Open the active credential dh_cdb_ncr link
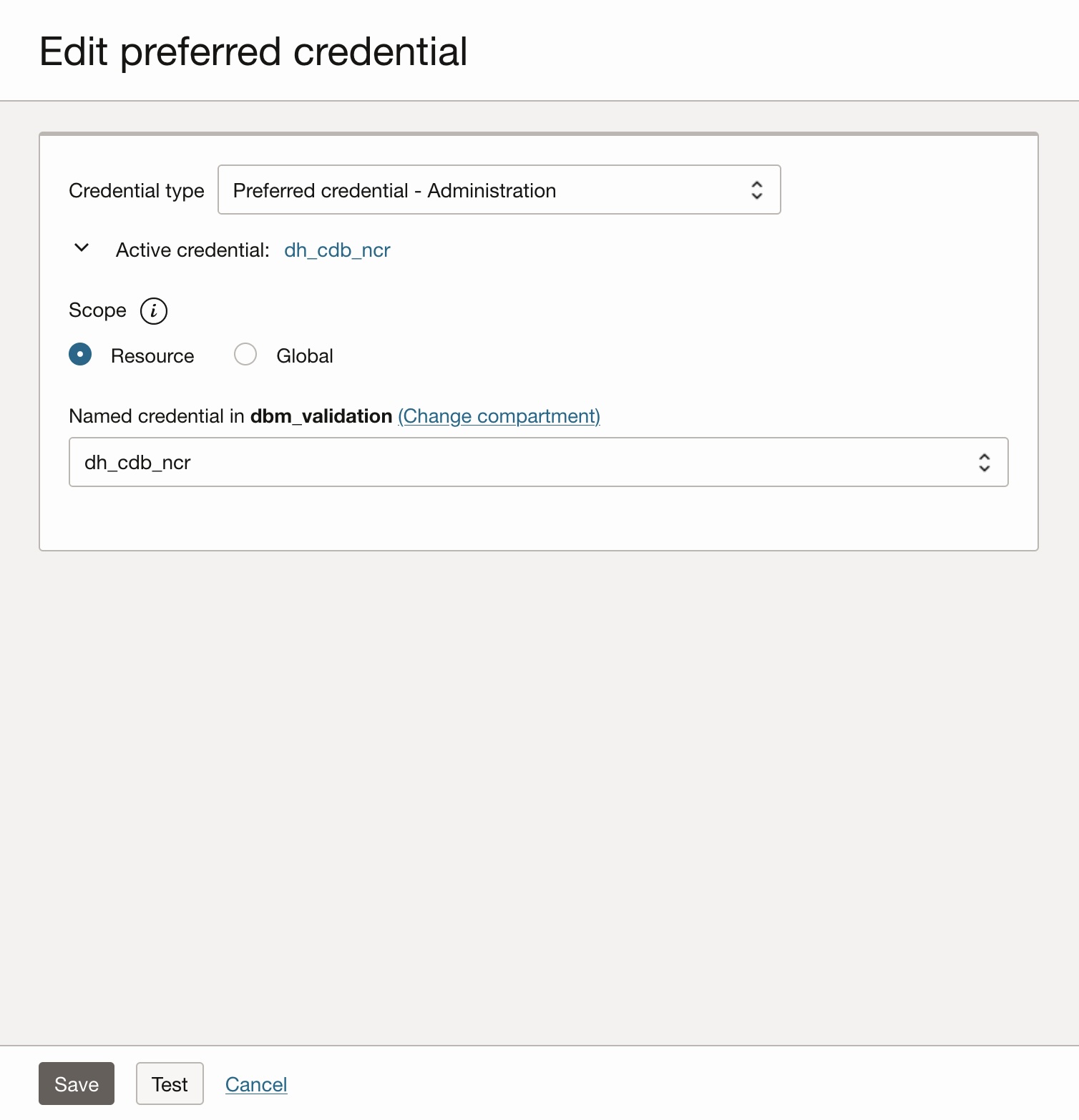 tap(337, 250)
